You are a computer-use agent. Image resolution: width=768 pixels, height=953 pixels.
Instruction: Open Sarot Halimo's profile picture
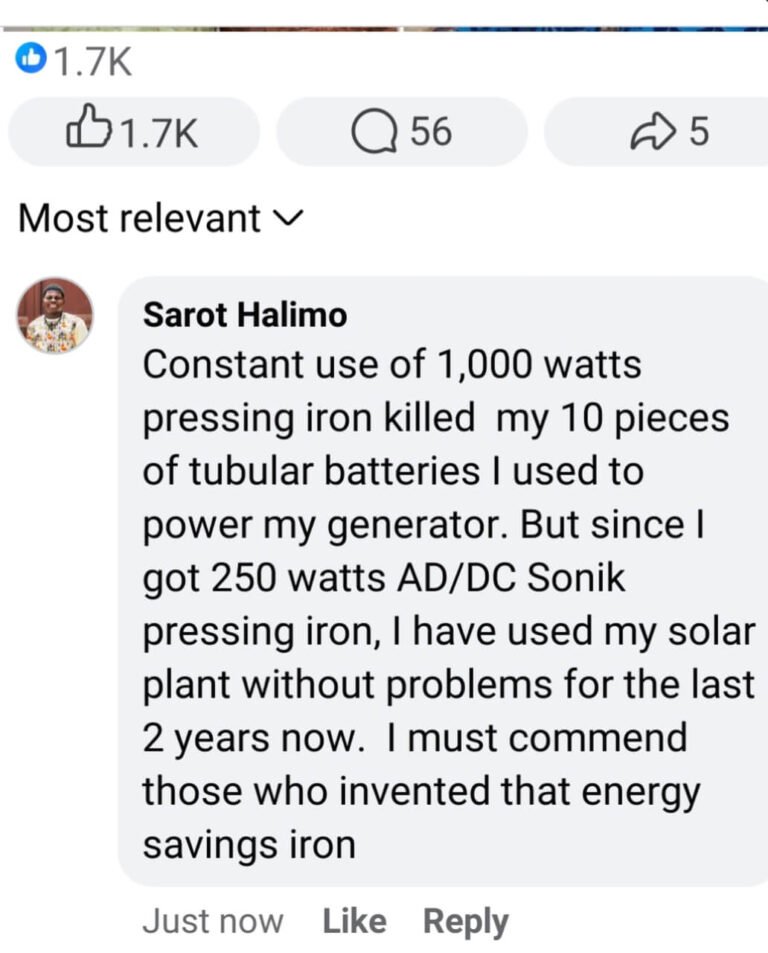click(x=55, y=315)
